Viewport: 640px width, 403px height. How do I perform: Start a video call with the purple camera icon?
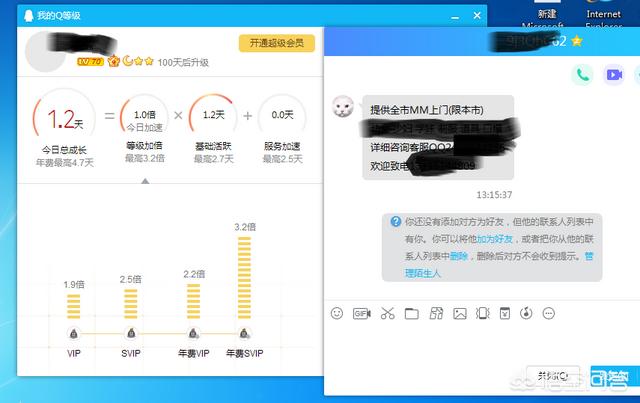click(x=614, y=75)
